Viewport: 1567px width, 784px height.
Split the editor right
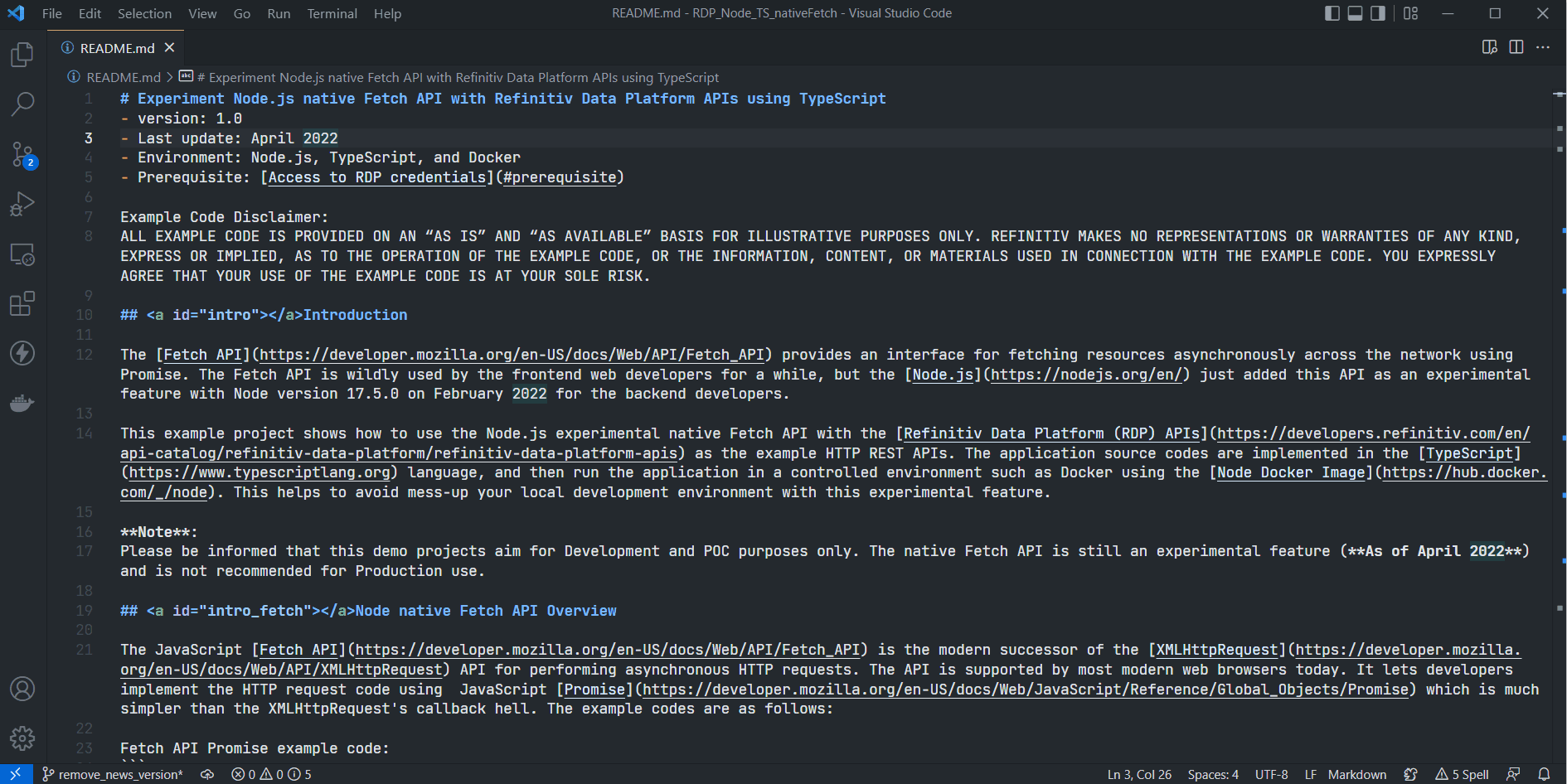(1516, 47)
